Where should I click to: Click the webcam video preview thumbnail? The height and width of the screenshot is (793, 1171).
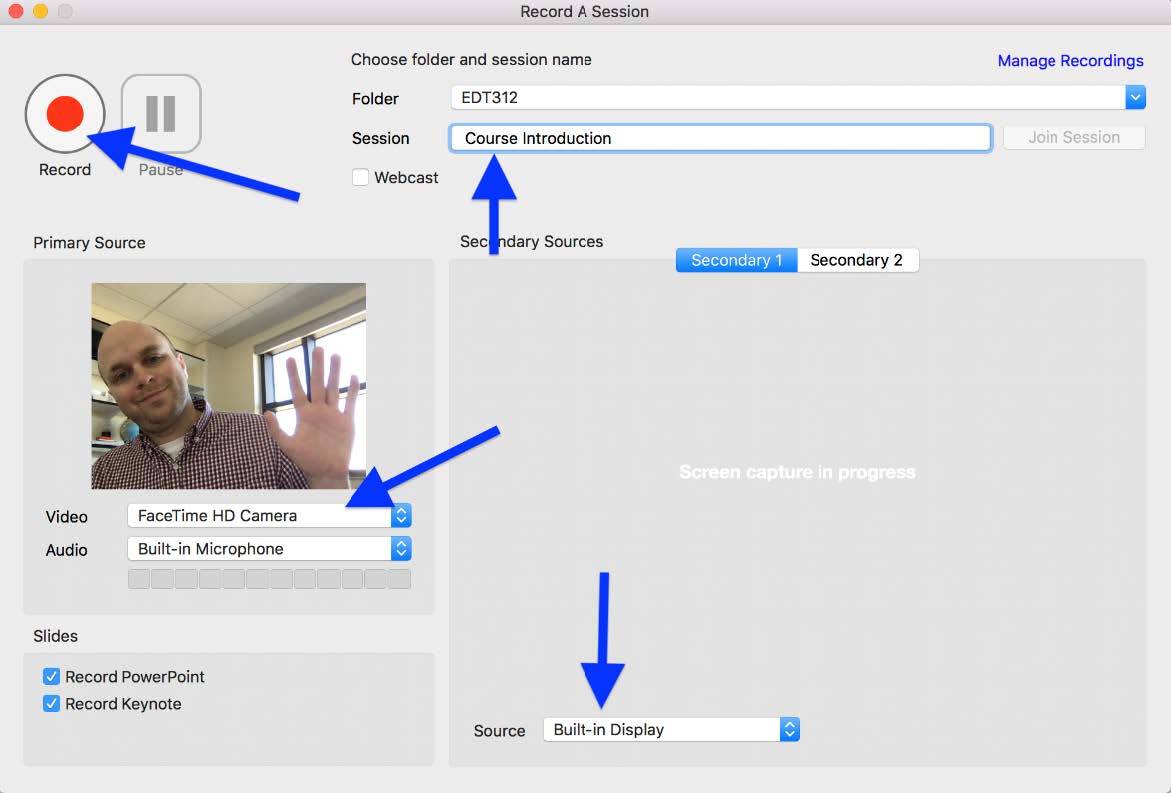(228, 386)
